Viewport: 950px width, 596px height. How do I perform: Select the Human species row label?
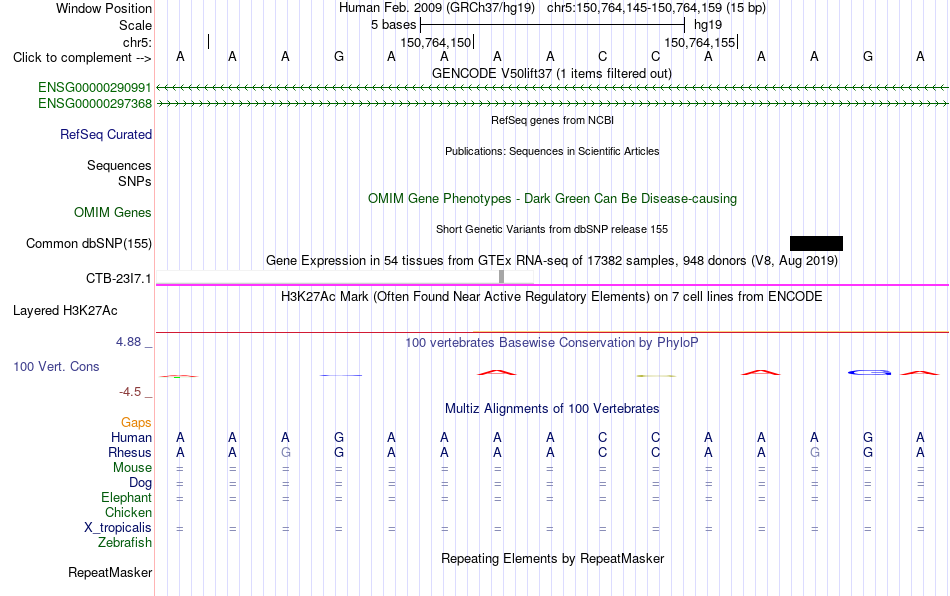tap(131, 437)
